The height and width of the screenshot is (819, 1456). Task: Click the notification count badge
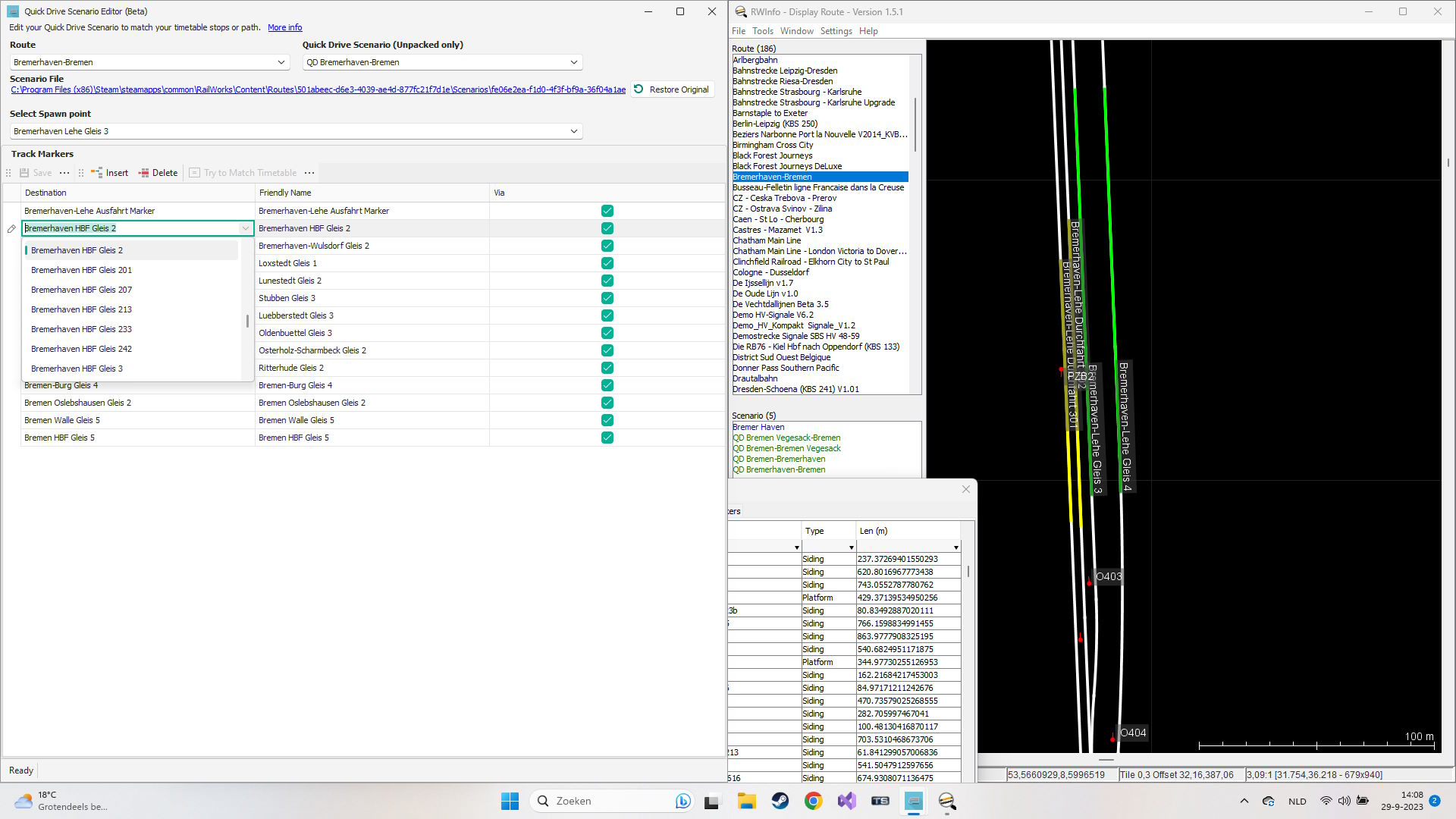click(x=1435, y=801)
